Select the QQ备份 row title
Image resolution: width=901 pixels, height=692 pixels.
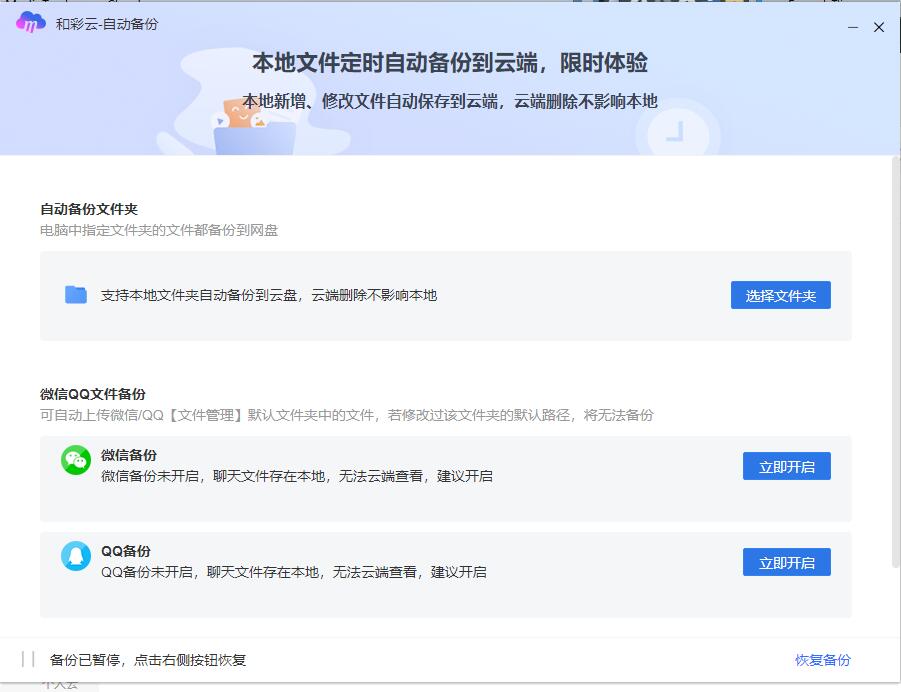[126, 551]
